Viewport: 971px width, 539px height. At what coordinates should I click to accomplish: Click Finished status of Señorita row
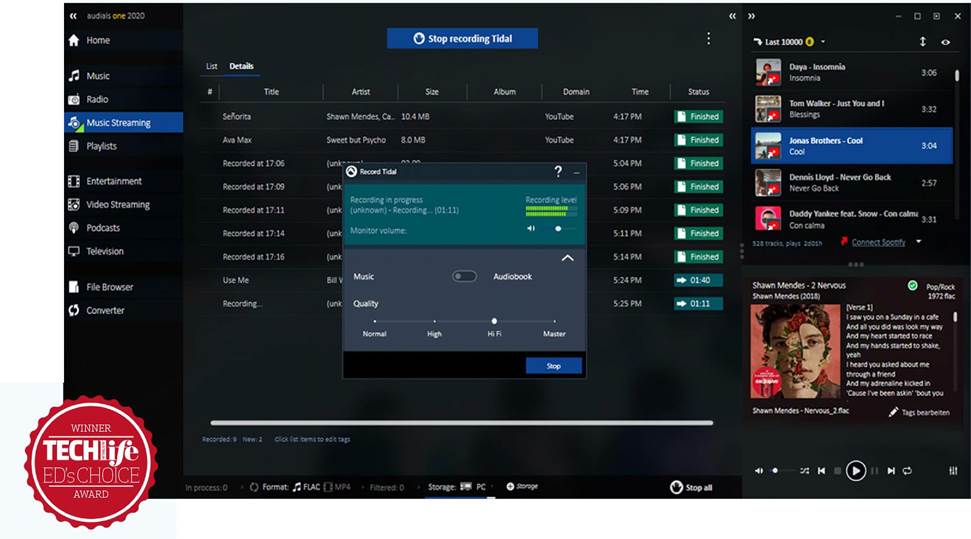click(x=699, y=116)
